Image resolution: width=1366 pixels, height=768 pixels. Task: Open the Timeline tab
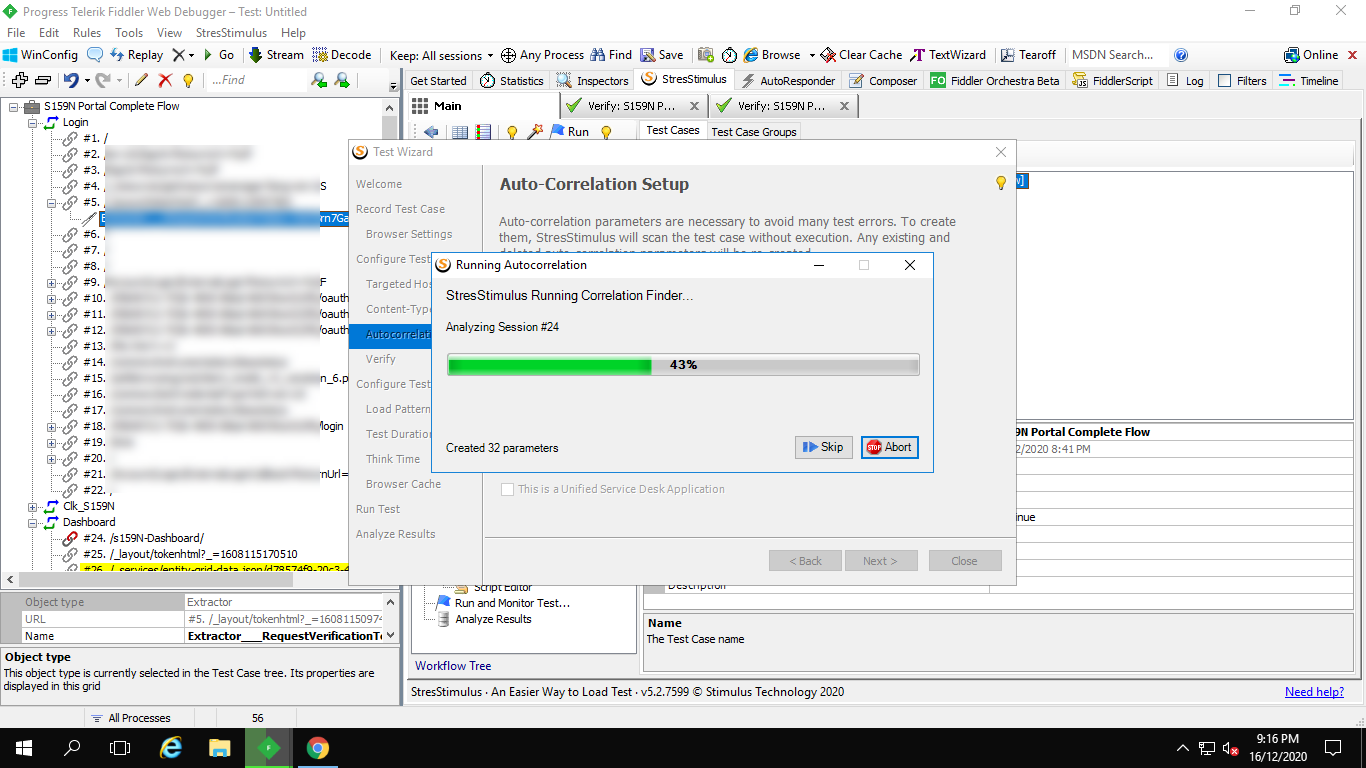1309,81
